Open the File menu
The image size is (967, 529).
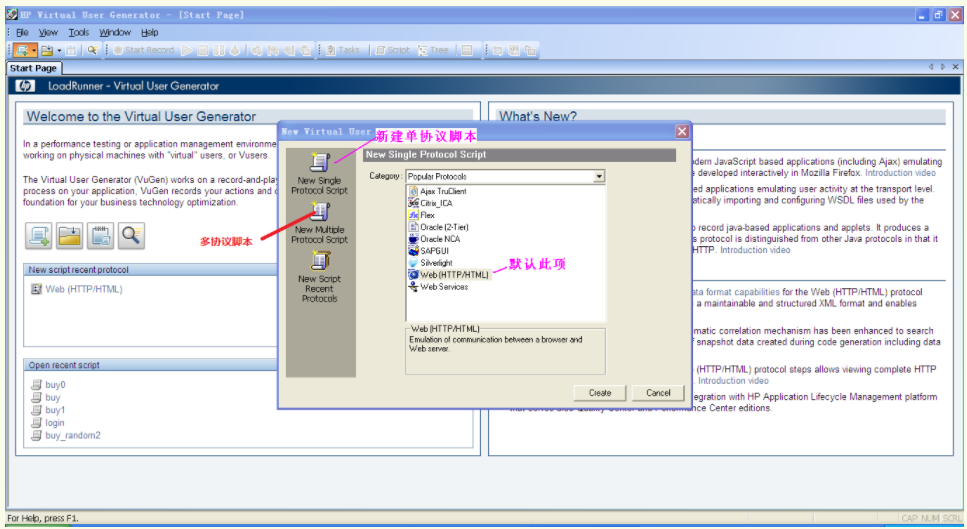point(22,32)
